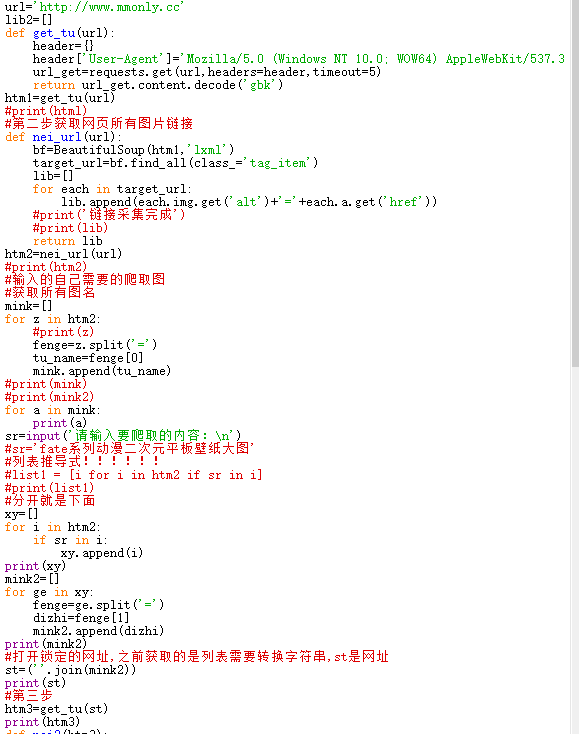Click the "bf=BeautifulSoup(html,'lxml')" line
The height and width of the screenshot is (734, 579).
(133, 150)
